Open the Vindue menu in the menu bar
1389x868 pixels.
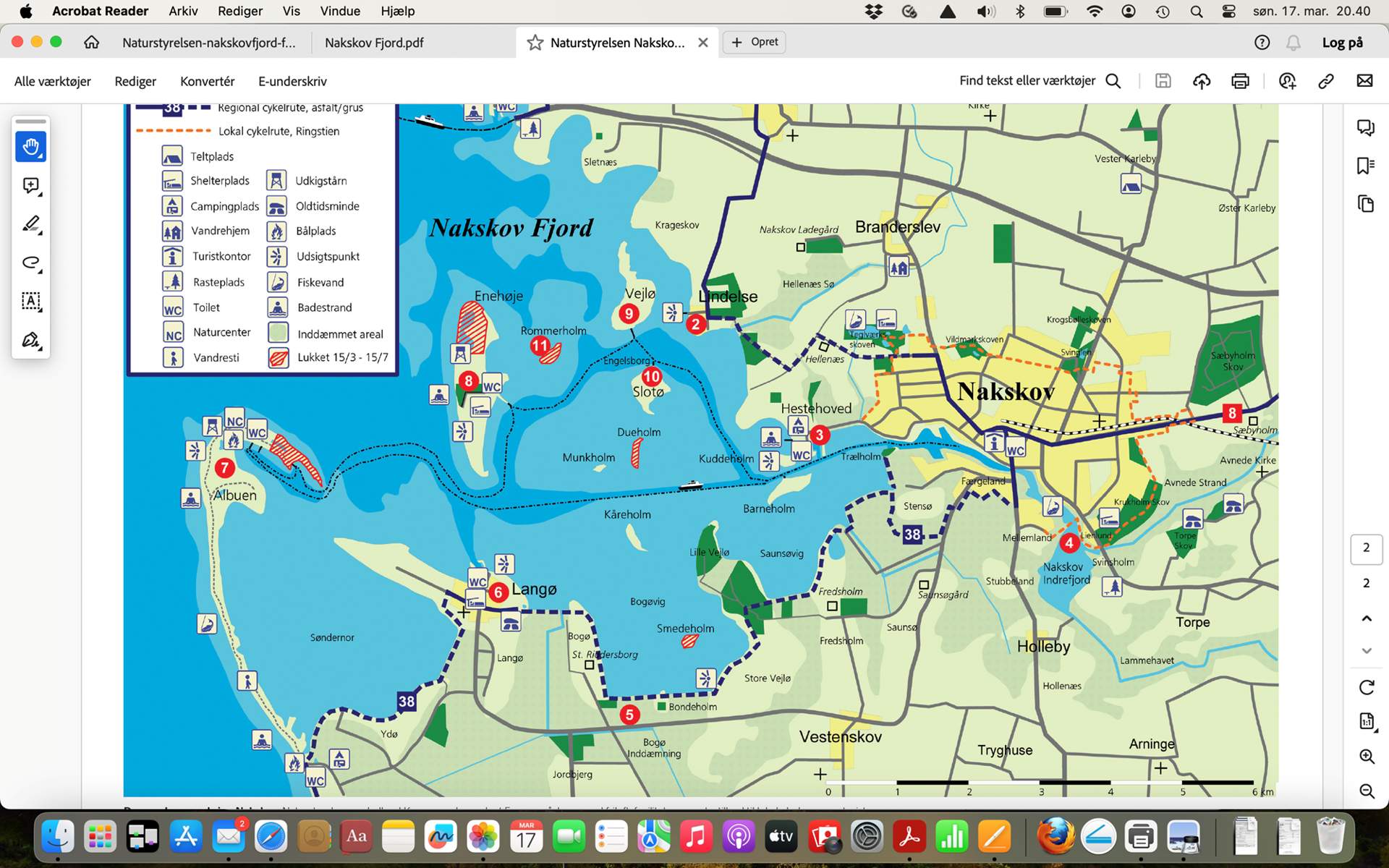(x=340, y=11)
